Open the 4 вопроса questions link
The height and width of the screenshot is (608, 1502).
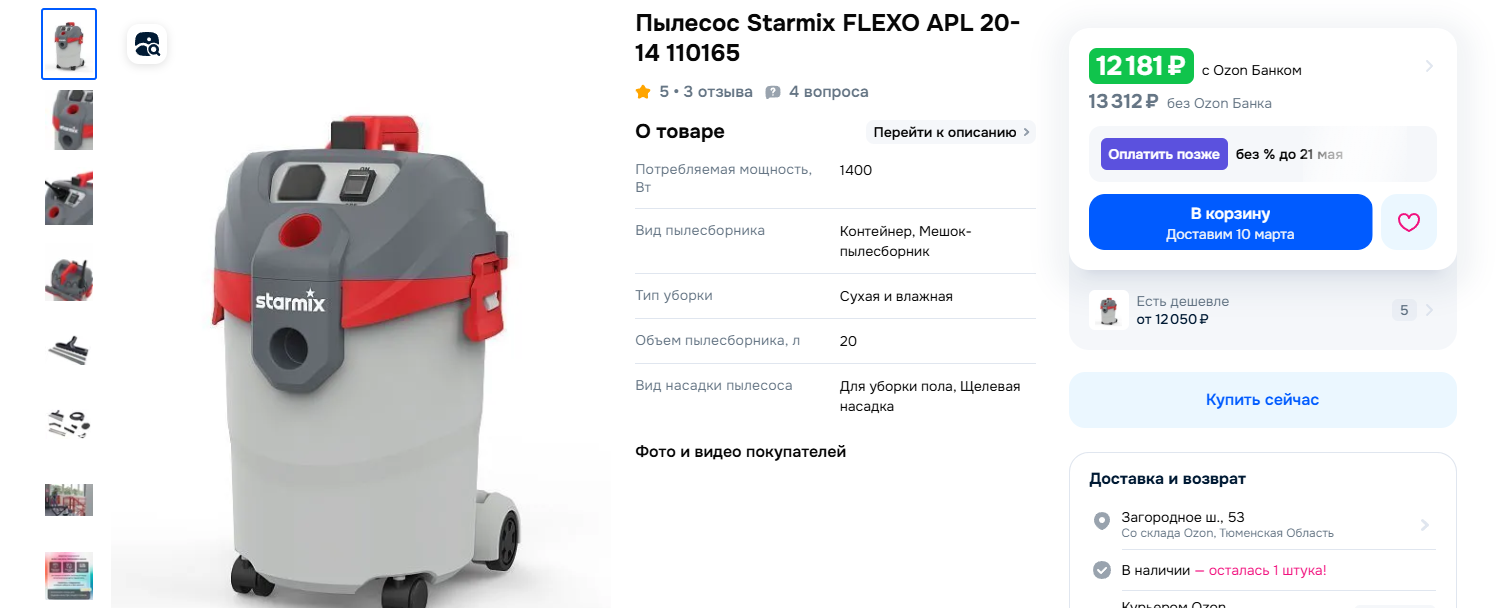tap(828, 92)
